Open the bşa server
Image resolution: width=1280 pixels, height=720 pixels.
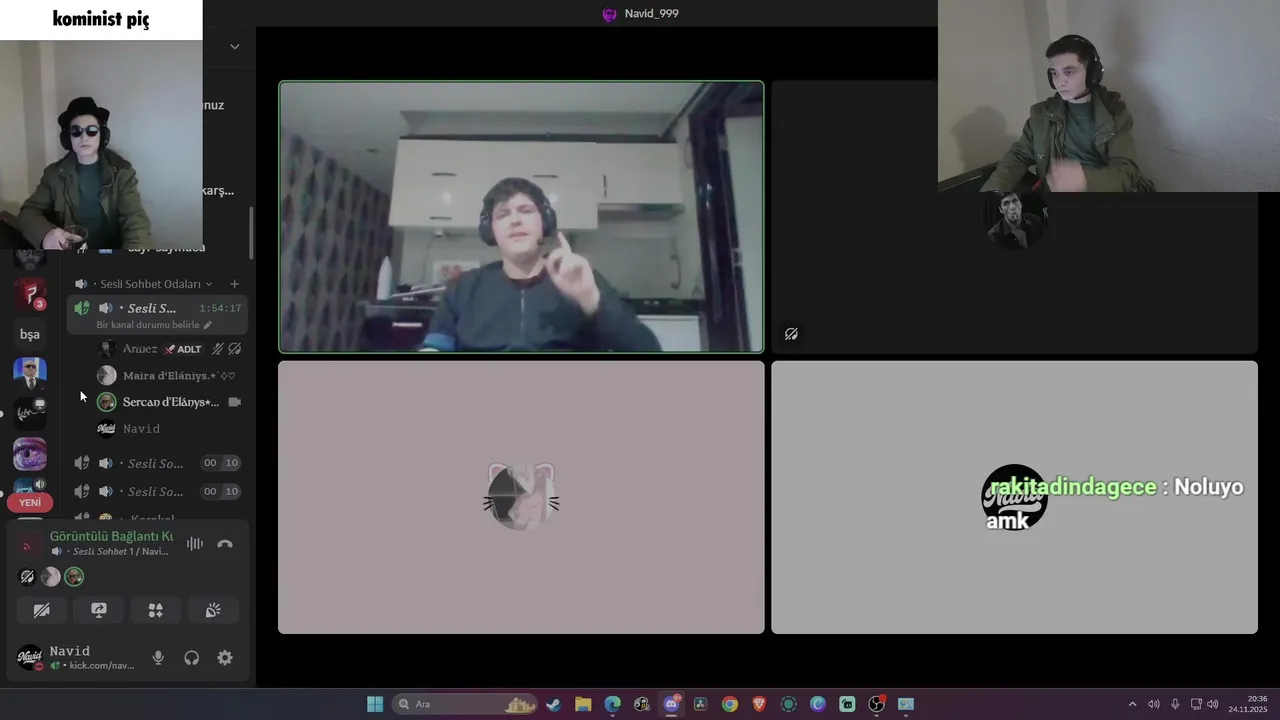pyautogui.click(x=30, y=334)
